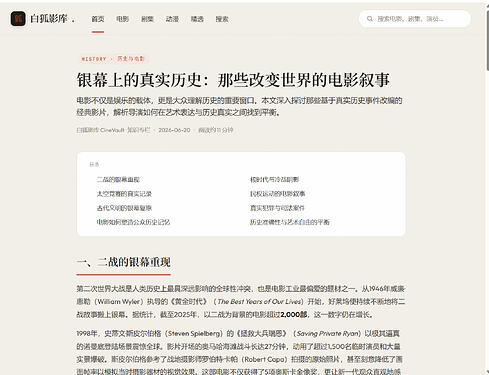Open the 动漫 nav tab
489x375 pixels.
(172, 19)
